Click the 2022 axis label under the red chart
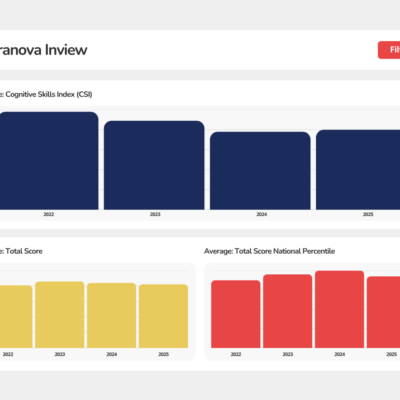 pos(236,354)
